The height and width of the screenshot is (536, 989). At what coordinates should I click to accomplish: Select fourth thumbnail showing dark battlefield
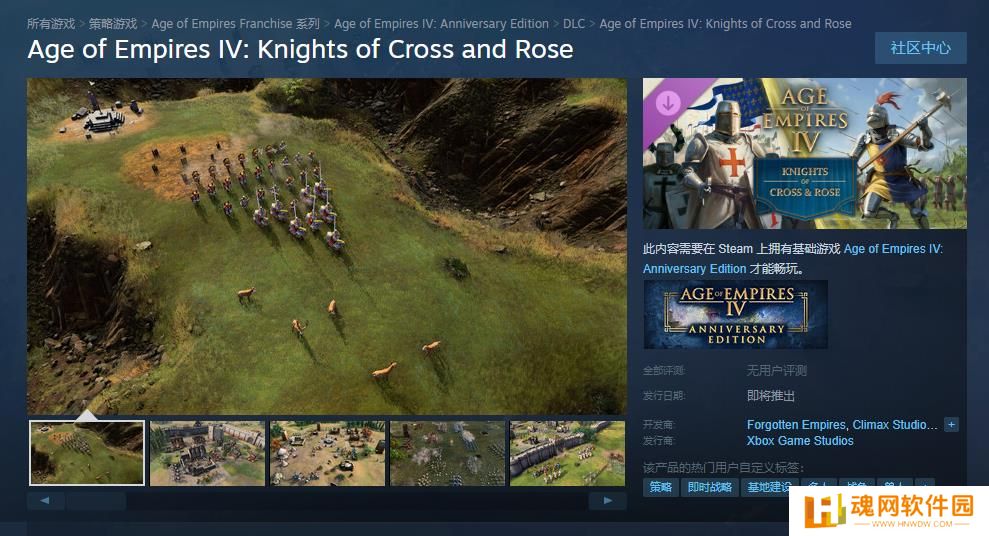(447, 453)
